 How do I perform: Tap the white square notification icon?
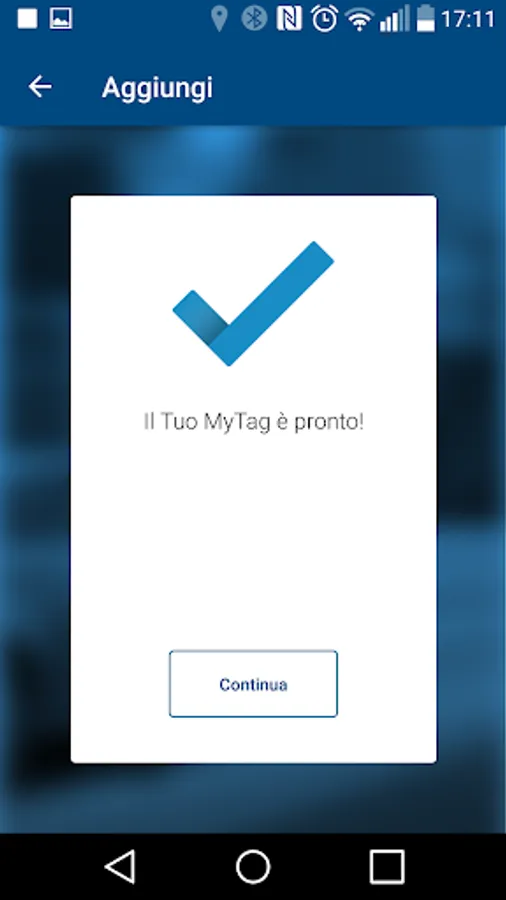[x=27, y=19]
